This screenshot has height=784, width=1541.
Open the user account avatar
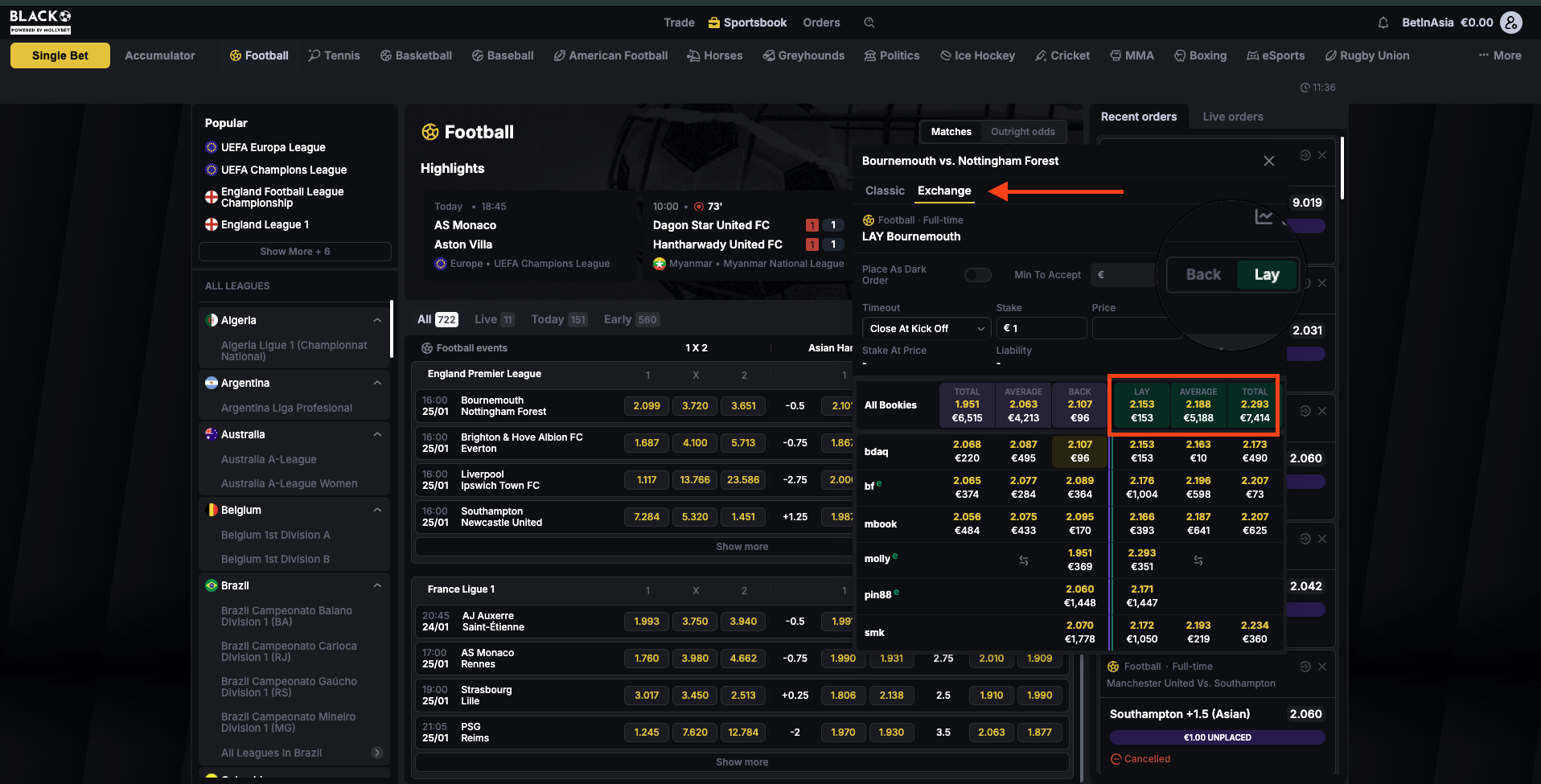point(1511,23)
